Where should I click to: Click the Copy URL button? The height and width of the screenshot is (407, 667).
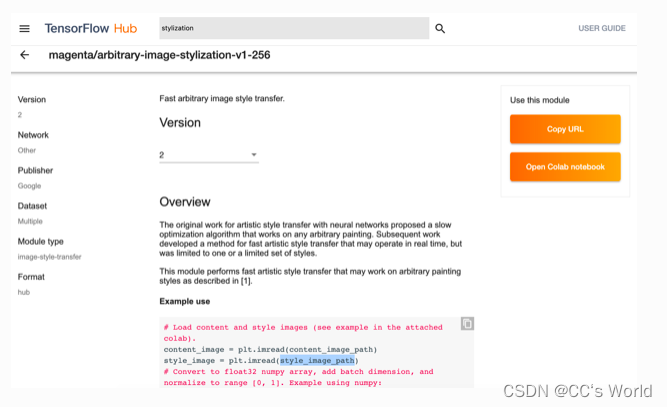(x=565, y=129)
